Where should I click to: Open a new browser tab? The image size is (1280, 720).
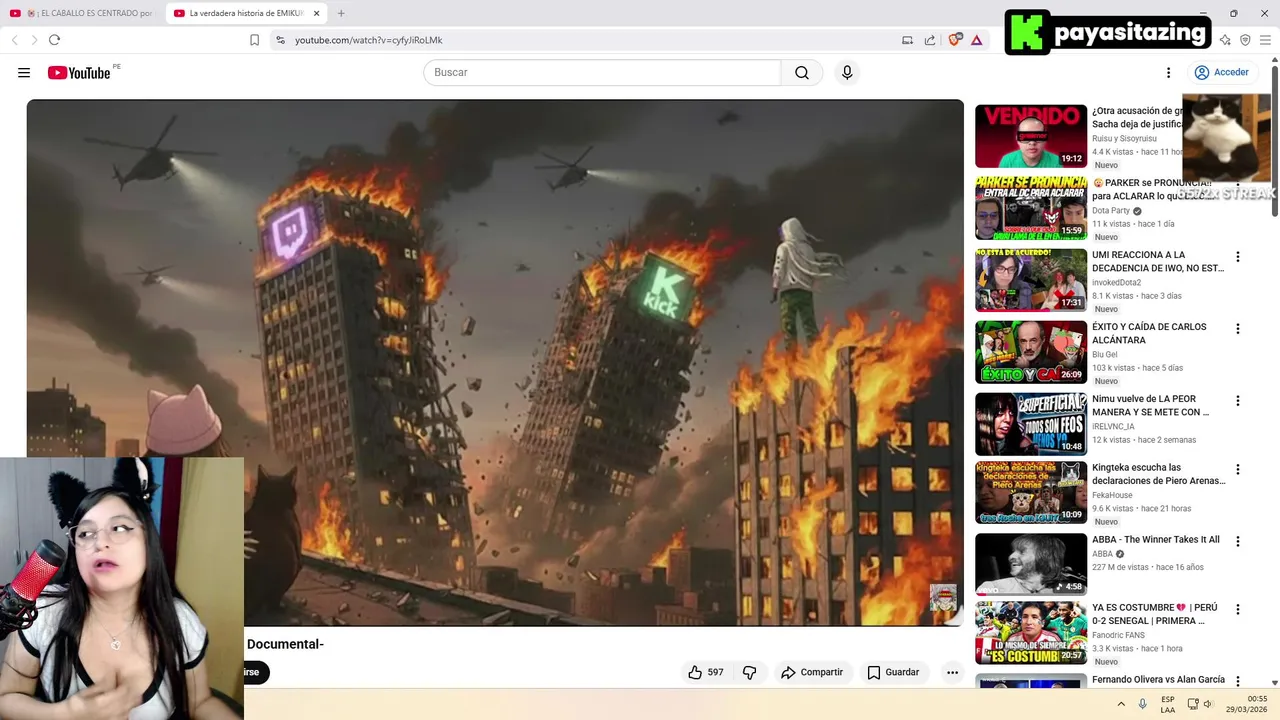pos(341,13)
